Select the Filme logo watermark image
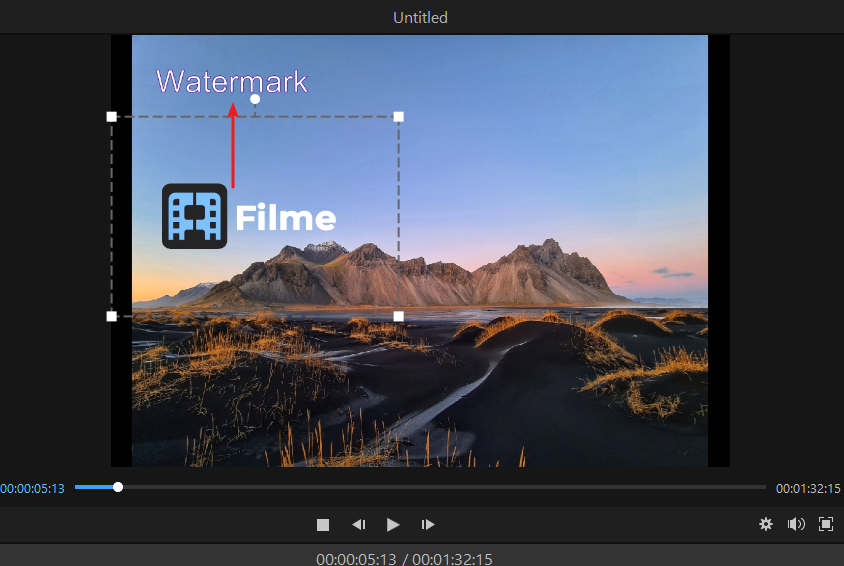Image resolution: width=844 pixels, height=566 pixels. [249, 216]
